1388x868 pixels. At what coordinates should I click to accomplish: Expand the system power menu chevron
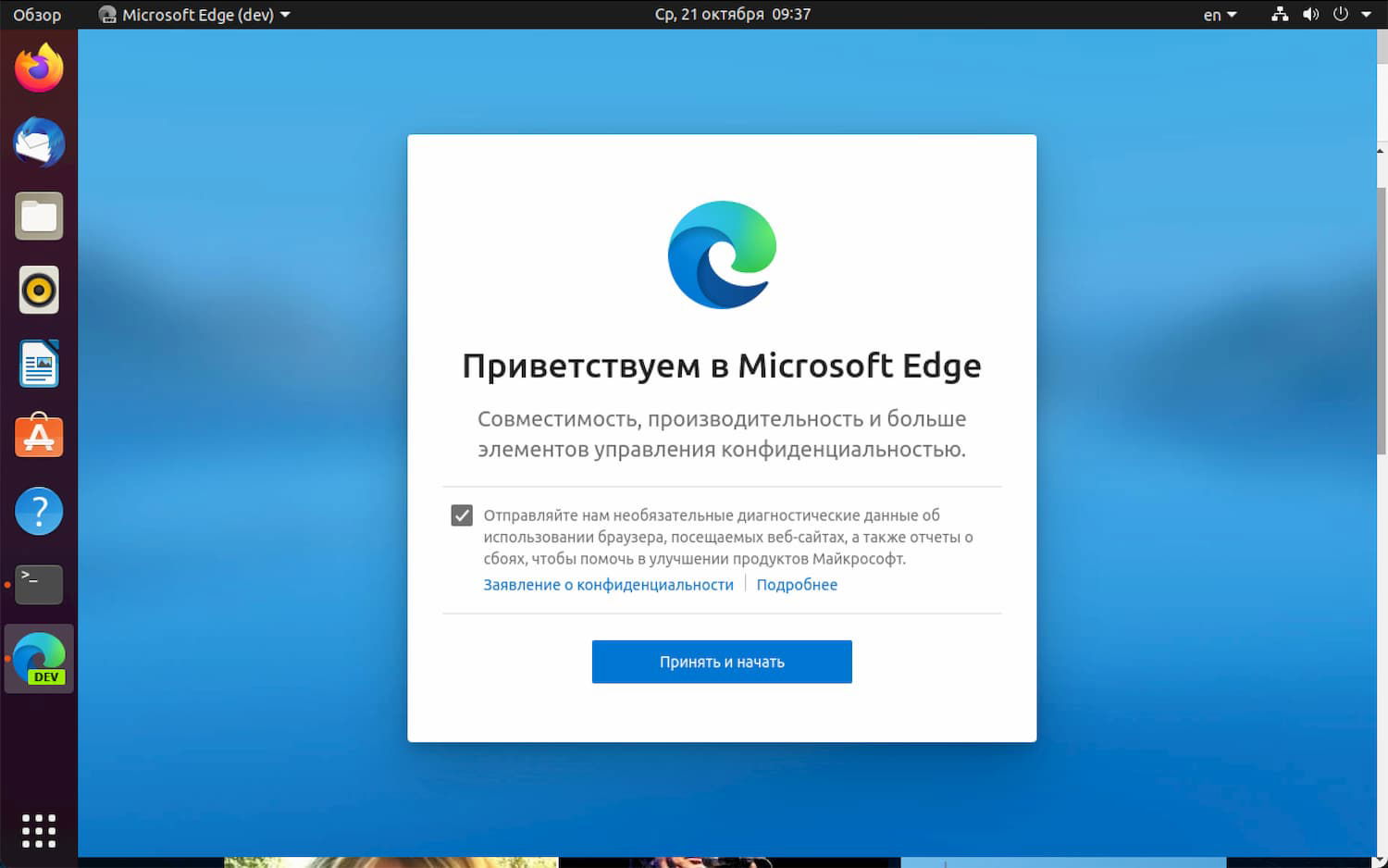point(1367,14)
